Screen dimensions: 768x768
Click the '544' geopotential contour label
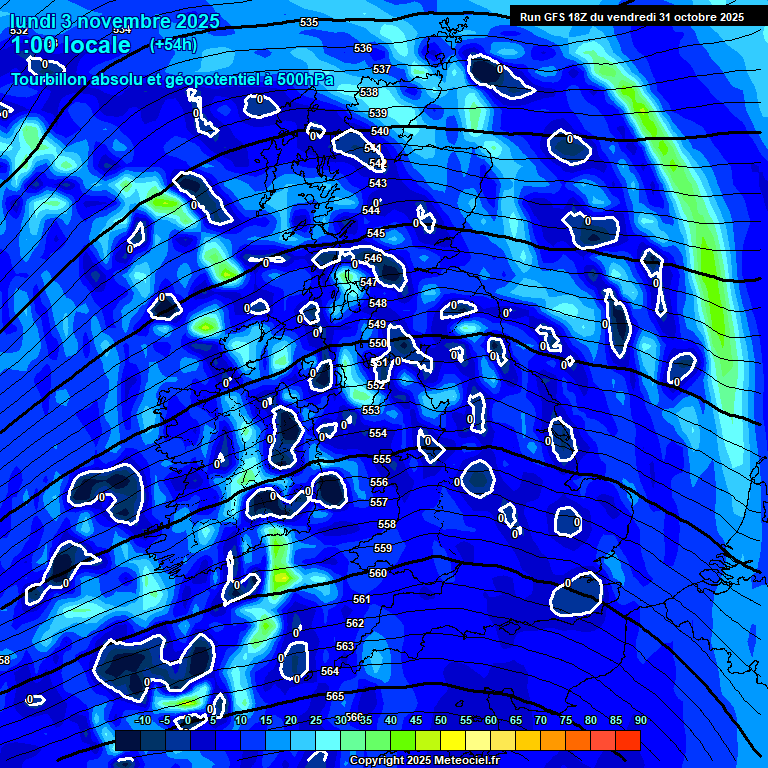click(371, 210)
